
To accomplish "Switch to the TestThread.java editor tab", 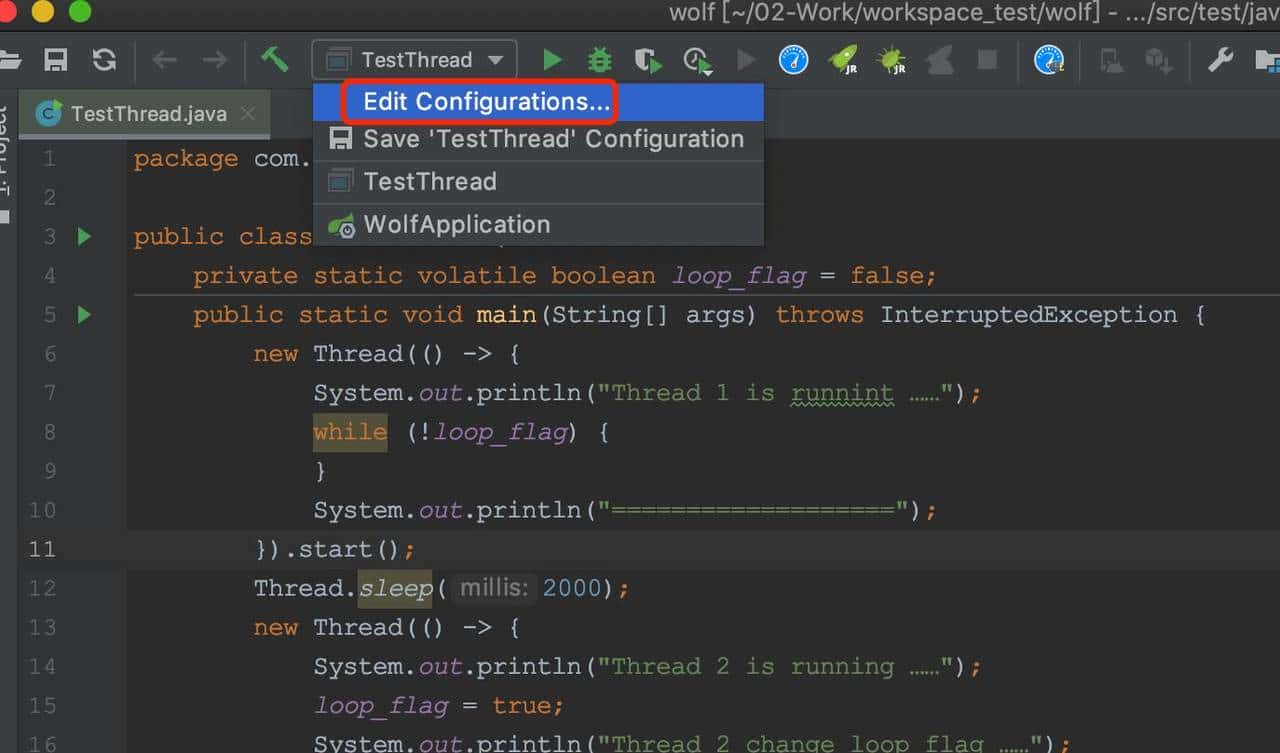I will coord(148,114).
